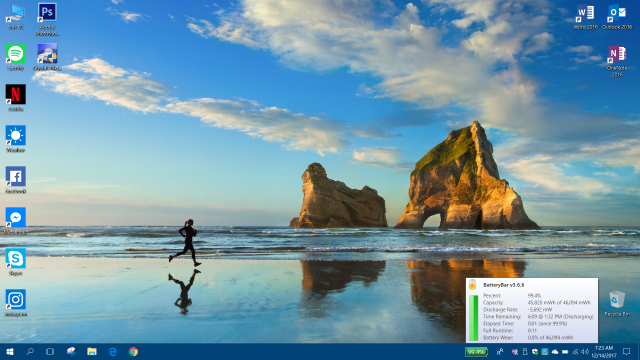The height and width of the screenshot is (360, 640).
Task: Select the Outlook 2016 shortcut
Action: pyautogui.click(x=617, y=17)
